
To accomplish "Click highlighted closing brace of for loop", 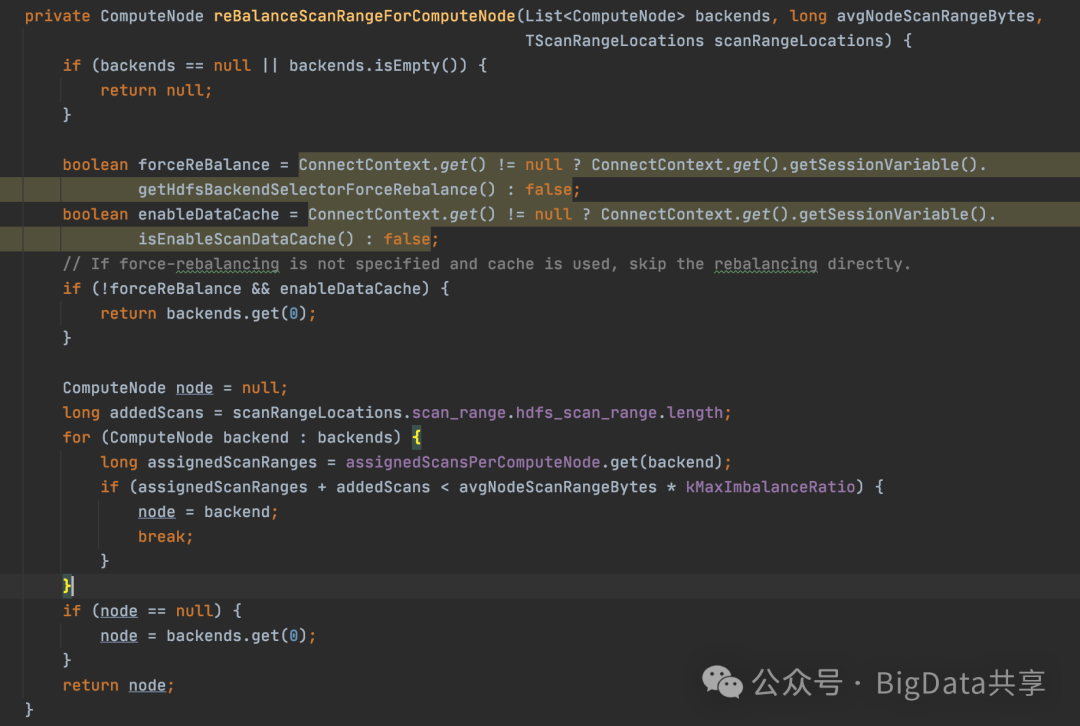I will 67,586.
